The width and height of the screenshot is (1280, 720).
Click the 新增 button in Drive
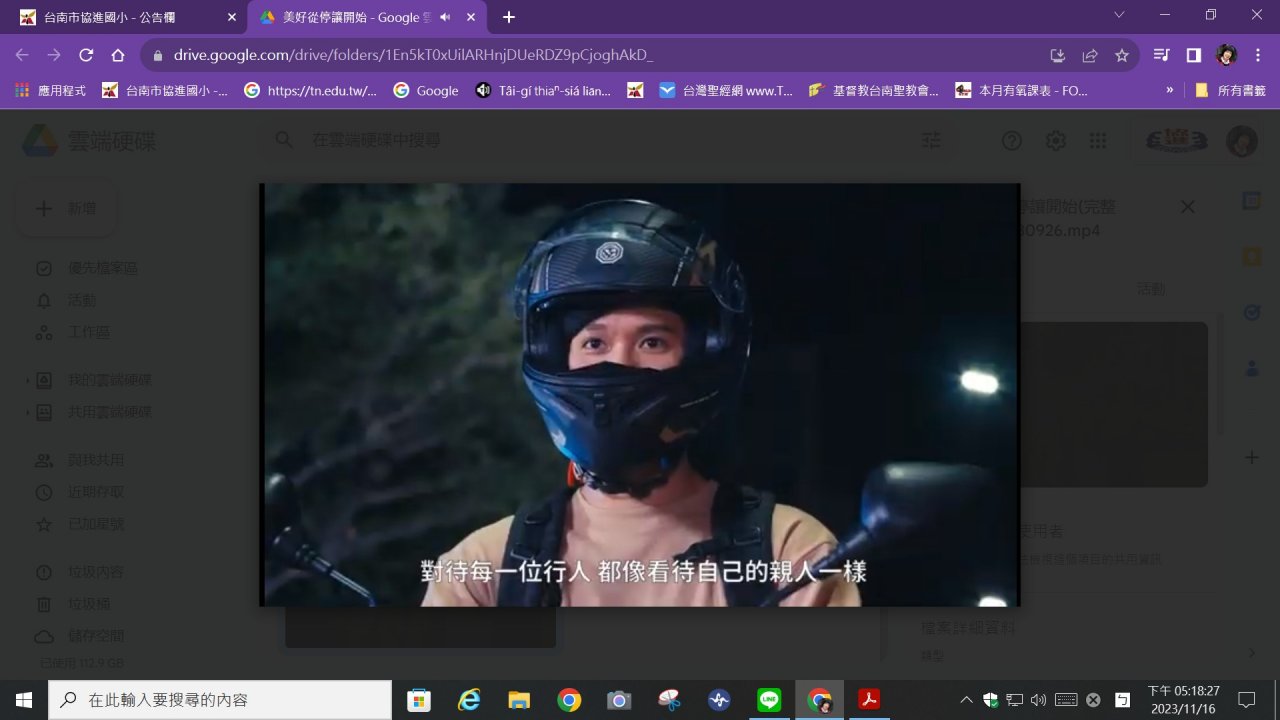pos(66,208)
